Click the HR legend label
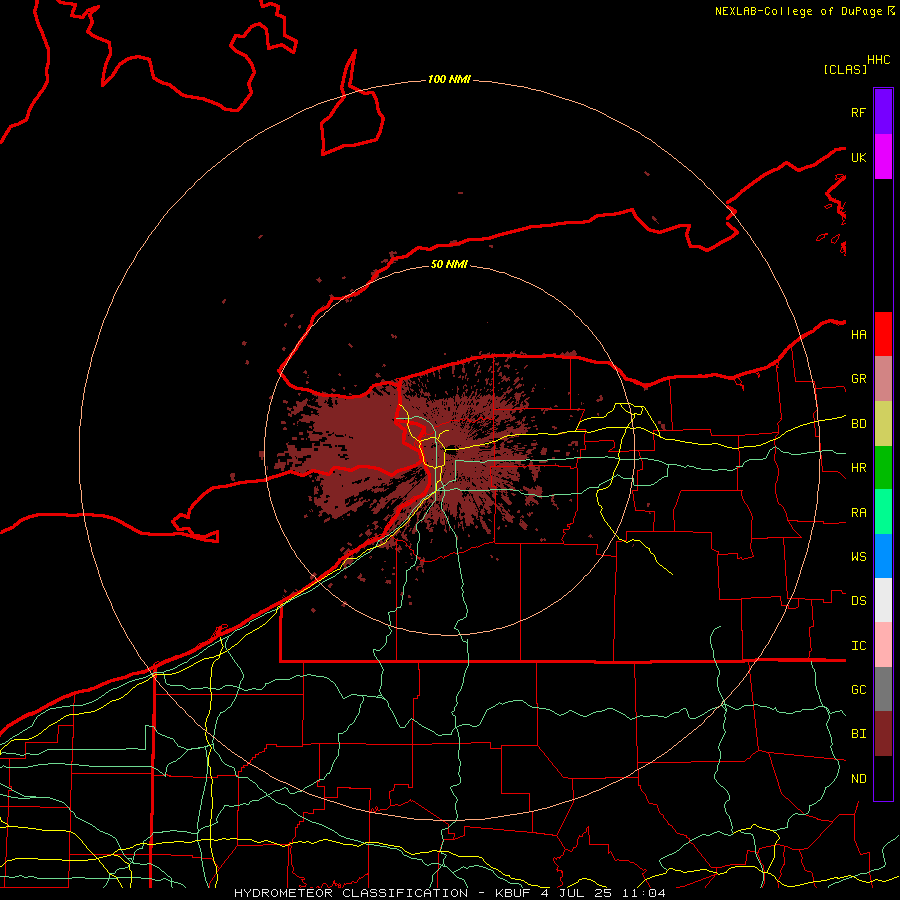This screenshot has height=900, width=900. coord(858,468)
